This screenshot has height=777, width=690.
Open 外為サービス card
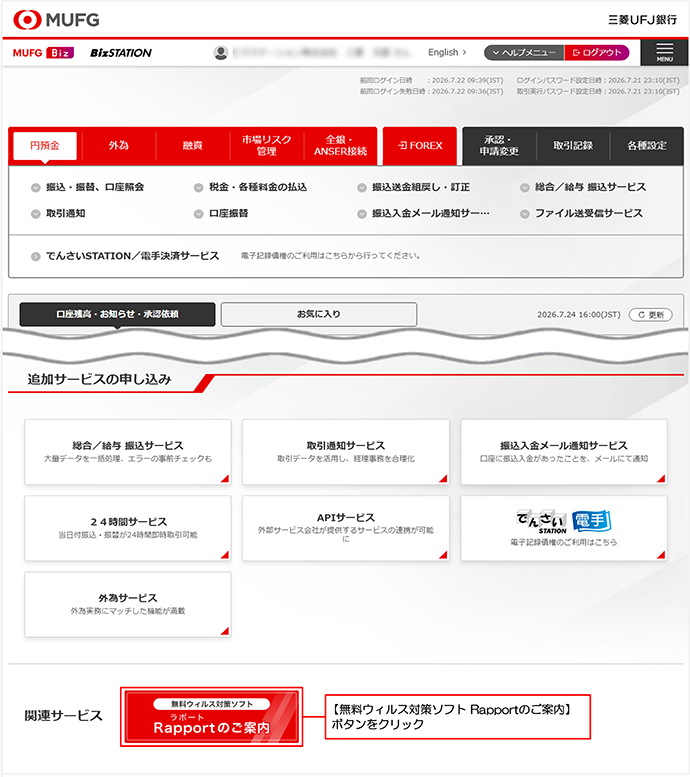(x=128, y=605)
